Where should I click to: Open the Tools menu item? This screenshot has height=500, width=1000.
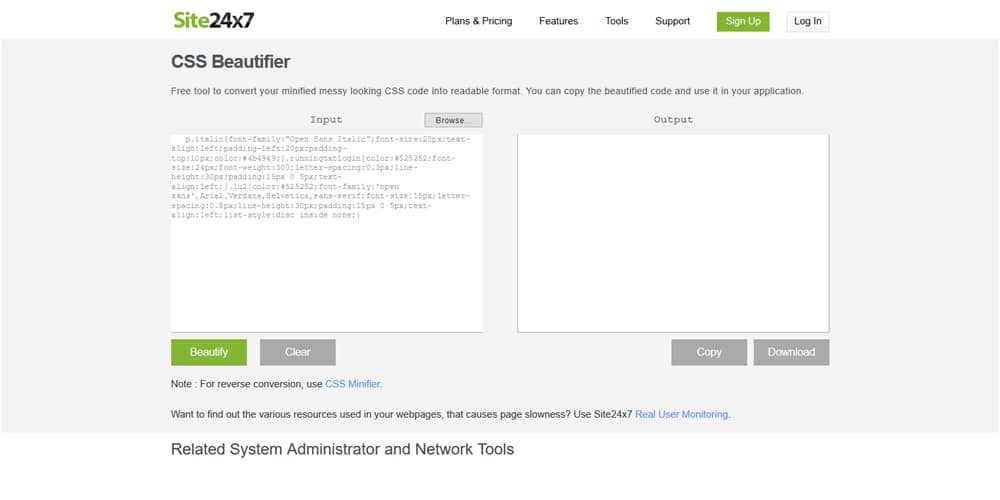point(617,21)
